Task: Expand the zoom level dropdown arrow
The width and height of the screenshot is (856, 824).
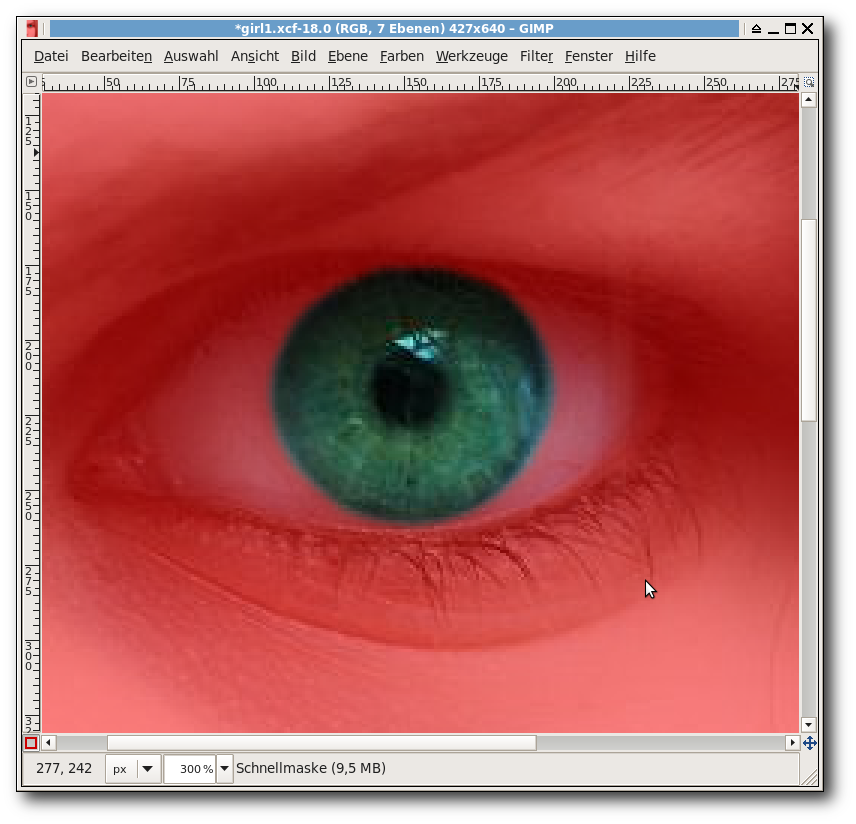Action: tap(225, 769)
